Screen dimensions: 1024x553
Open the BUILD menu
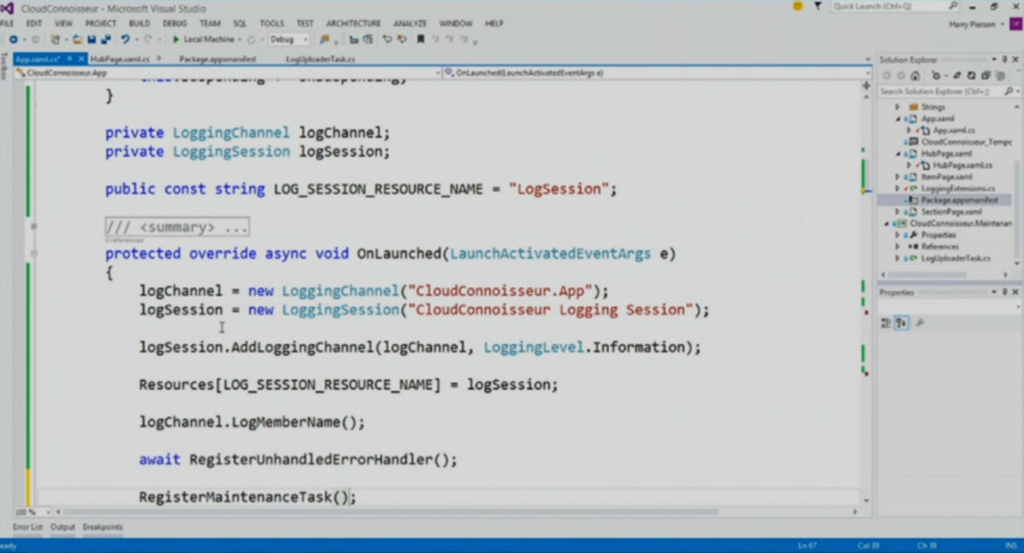pyautogui.click(x=139, y=24)
